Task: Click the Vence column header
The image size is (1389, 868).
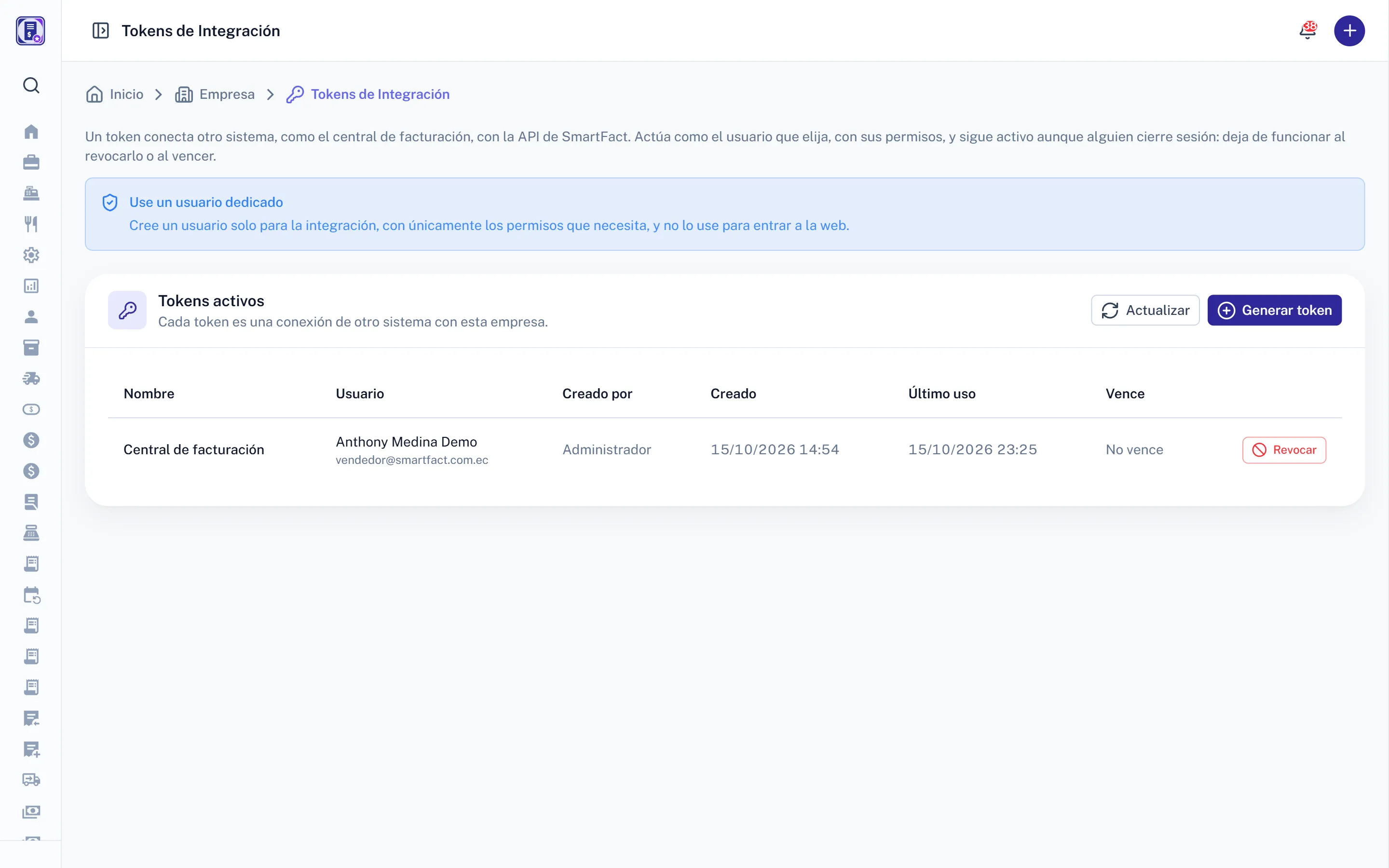Action: point(1125,394)
